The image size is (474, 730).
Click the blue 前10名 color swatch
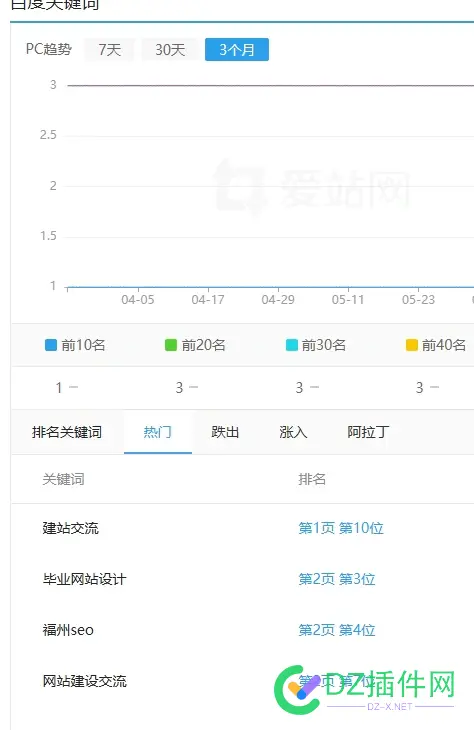[51, 345]
